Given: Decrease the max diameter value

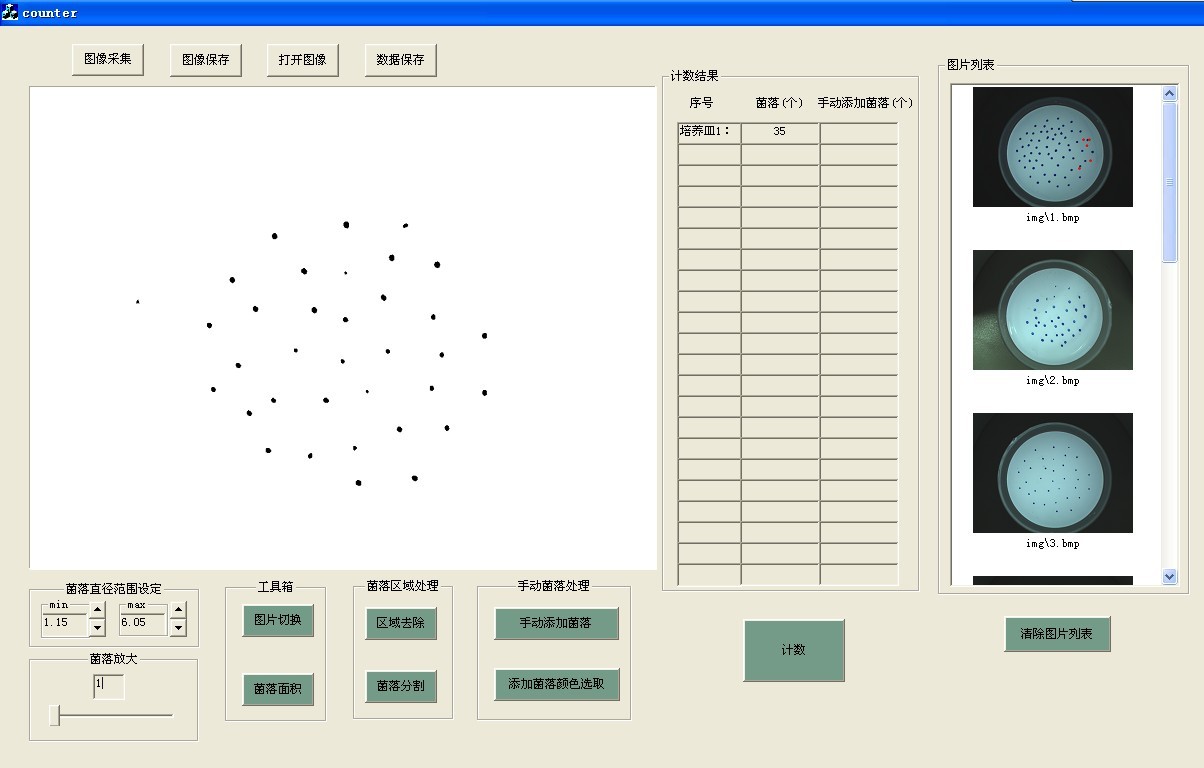Looking at the screenshot, I should (x=178, y=628).
